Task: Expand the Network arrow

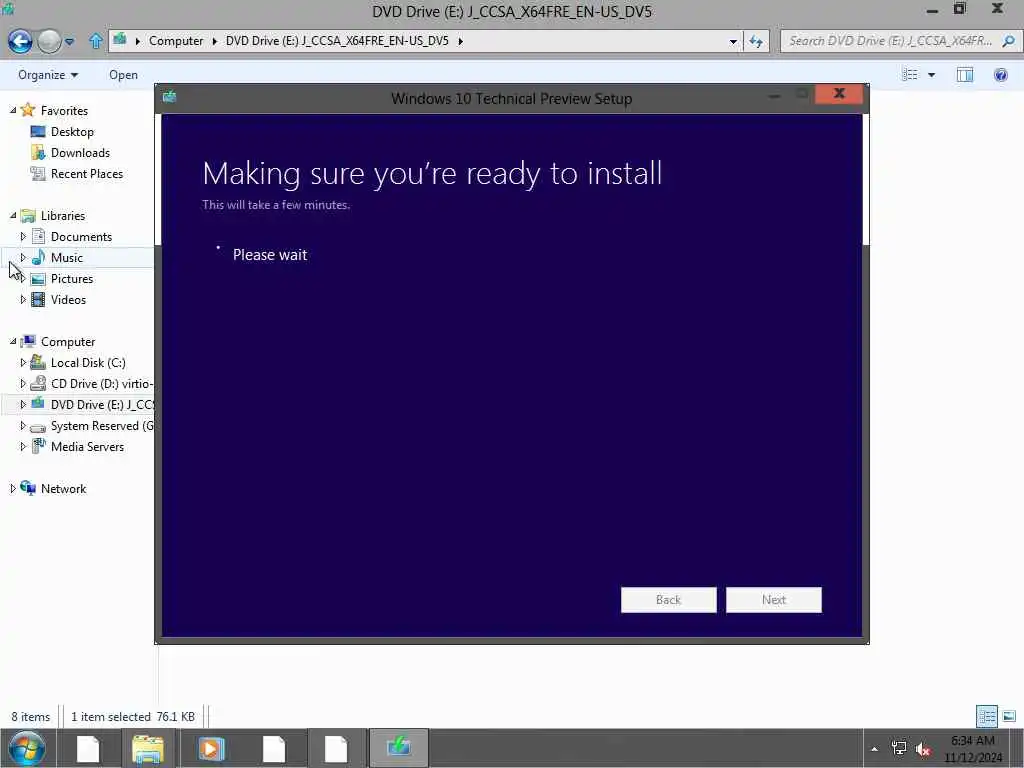Action: pyautogui.click(x=13, y=488)
